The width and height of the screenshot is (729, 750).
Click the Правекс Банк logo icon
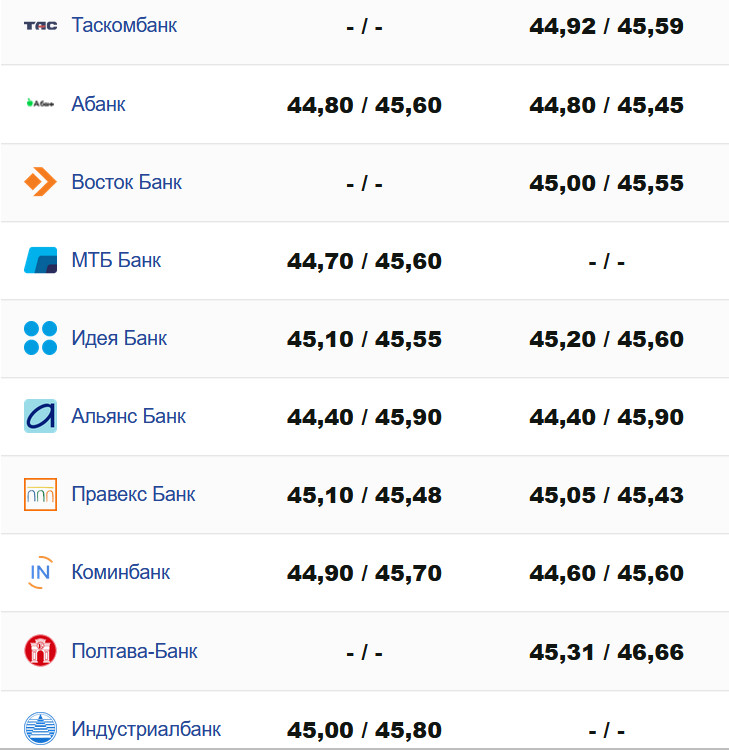(x=40, y=494)
